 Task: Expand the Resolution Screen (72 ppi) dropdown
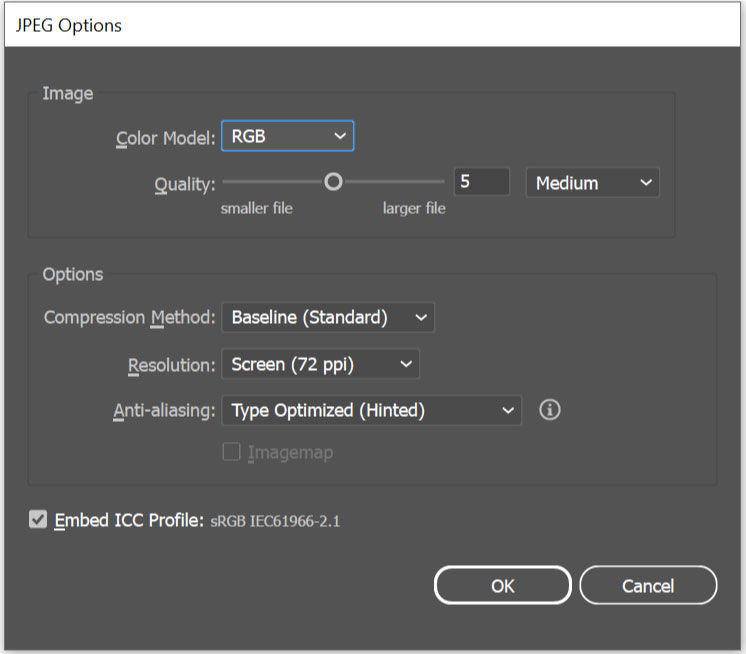pos(320,365)
